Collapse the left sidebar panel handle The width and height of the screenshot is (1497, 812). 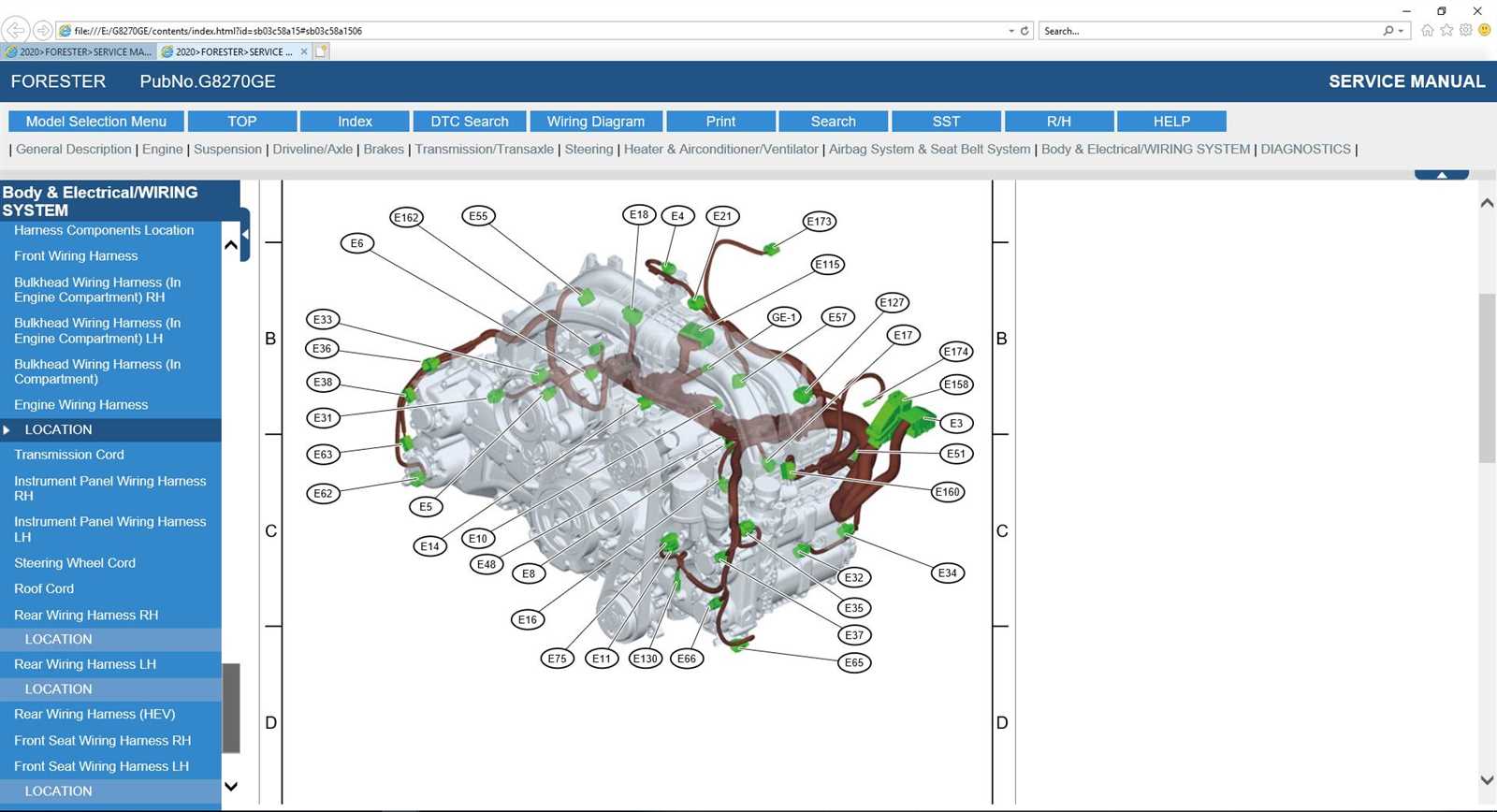[245, 235]
